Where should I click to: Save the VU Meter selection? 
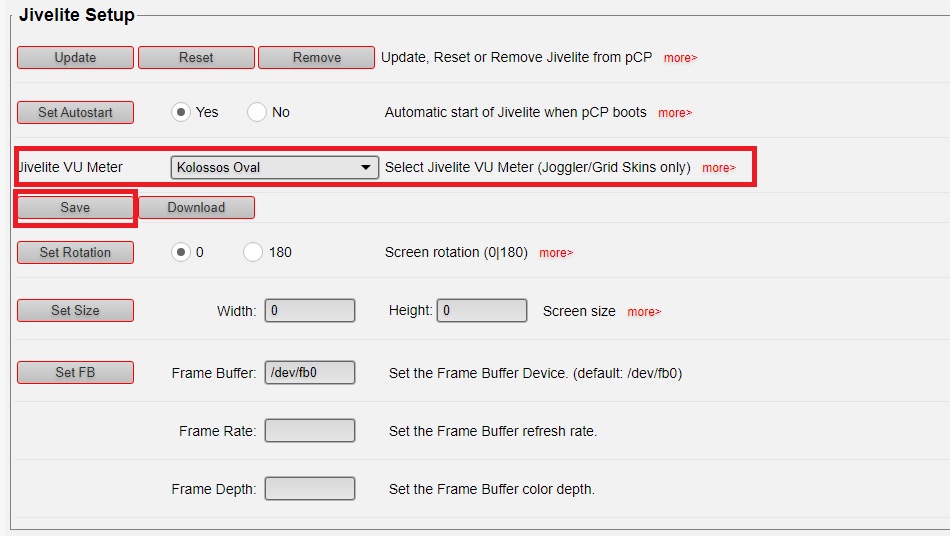(75, 208)
